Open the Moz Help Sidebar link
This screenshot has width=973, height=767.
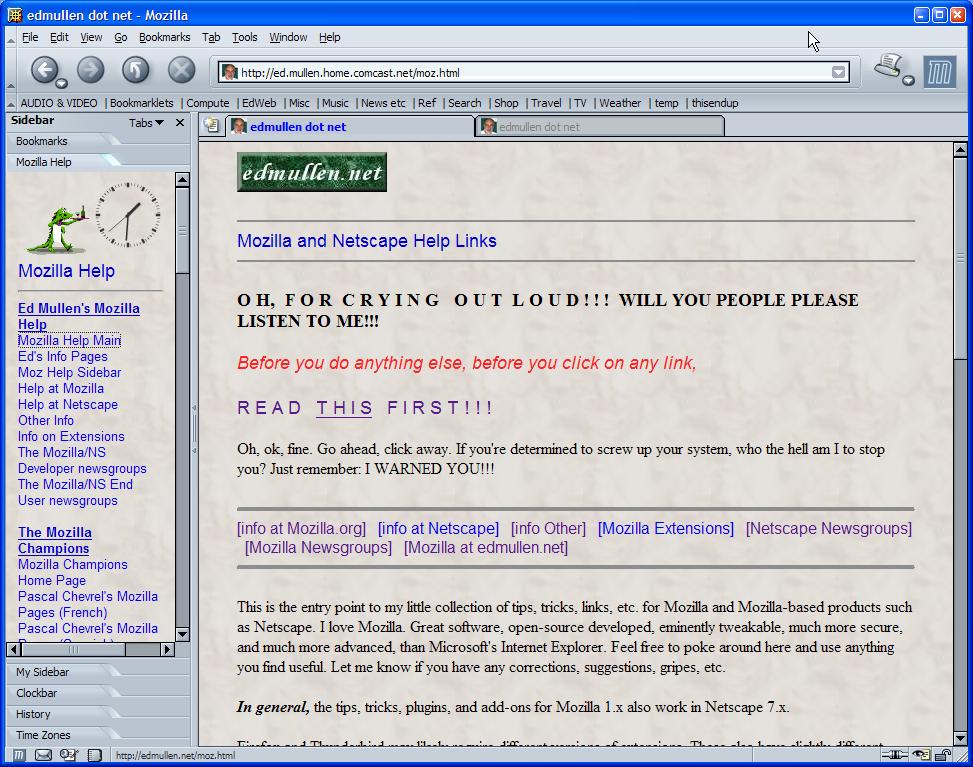pyautogui.click(x=69, y=372)
